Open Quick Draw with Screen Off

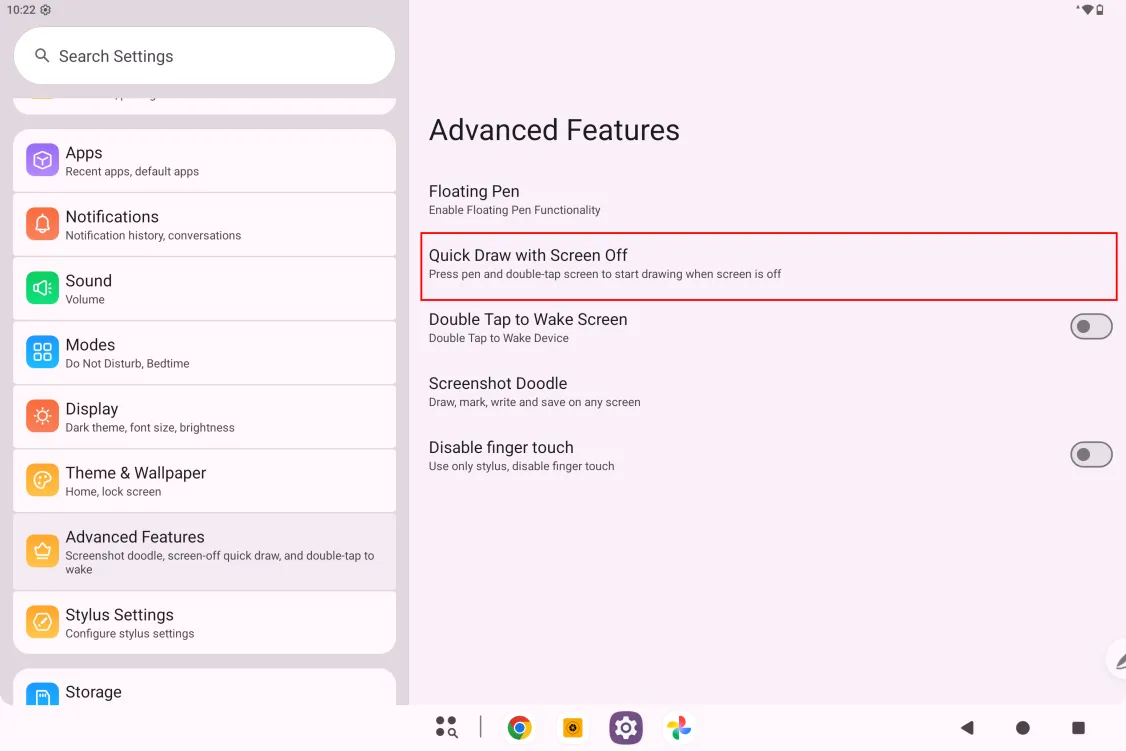point(769,264)
